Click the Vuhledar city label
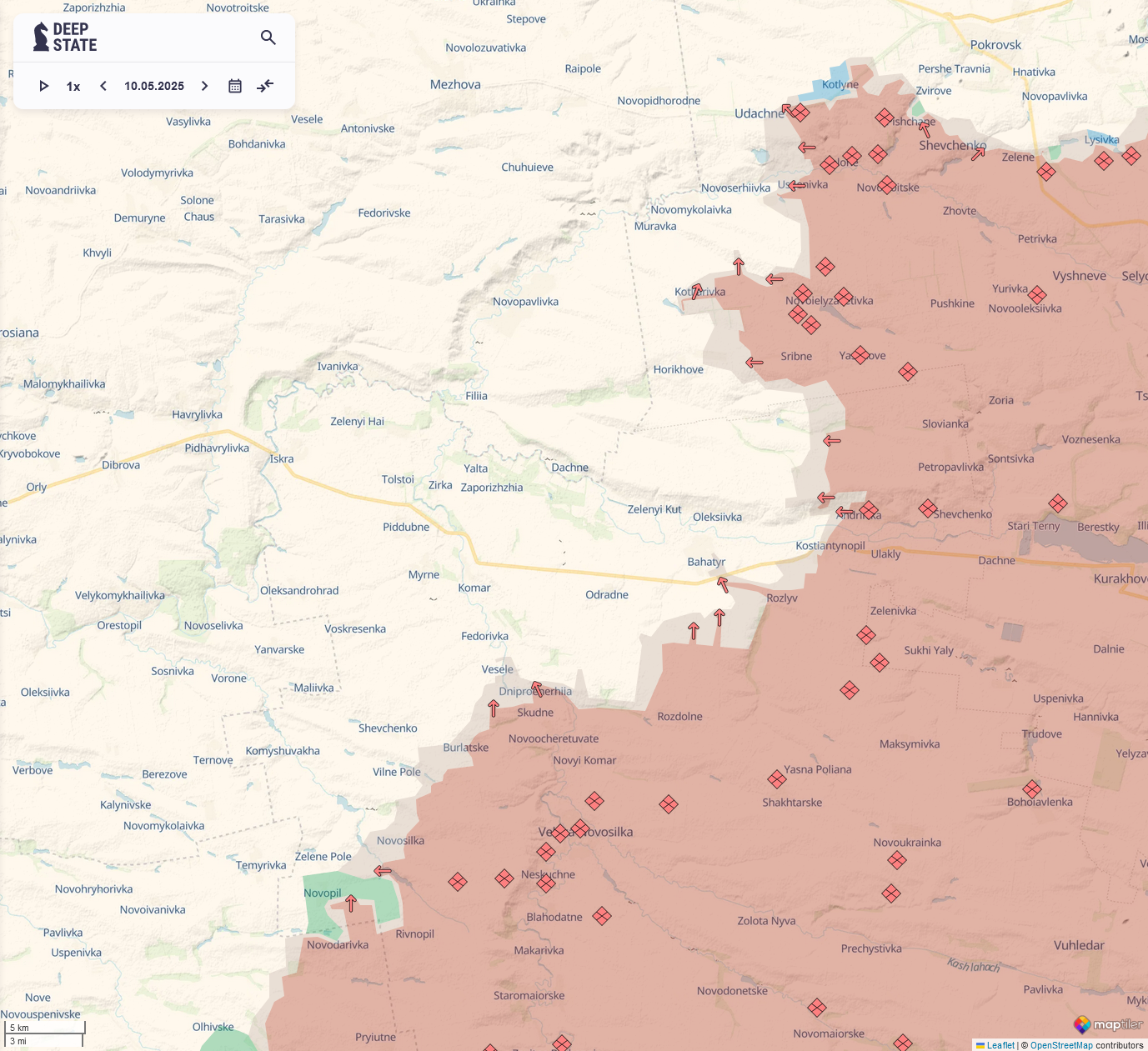 tap(1079, 945)
